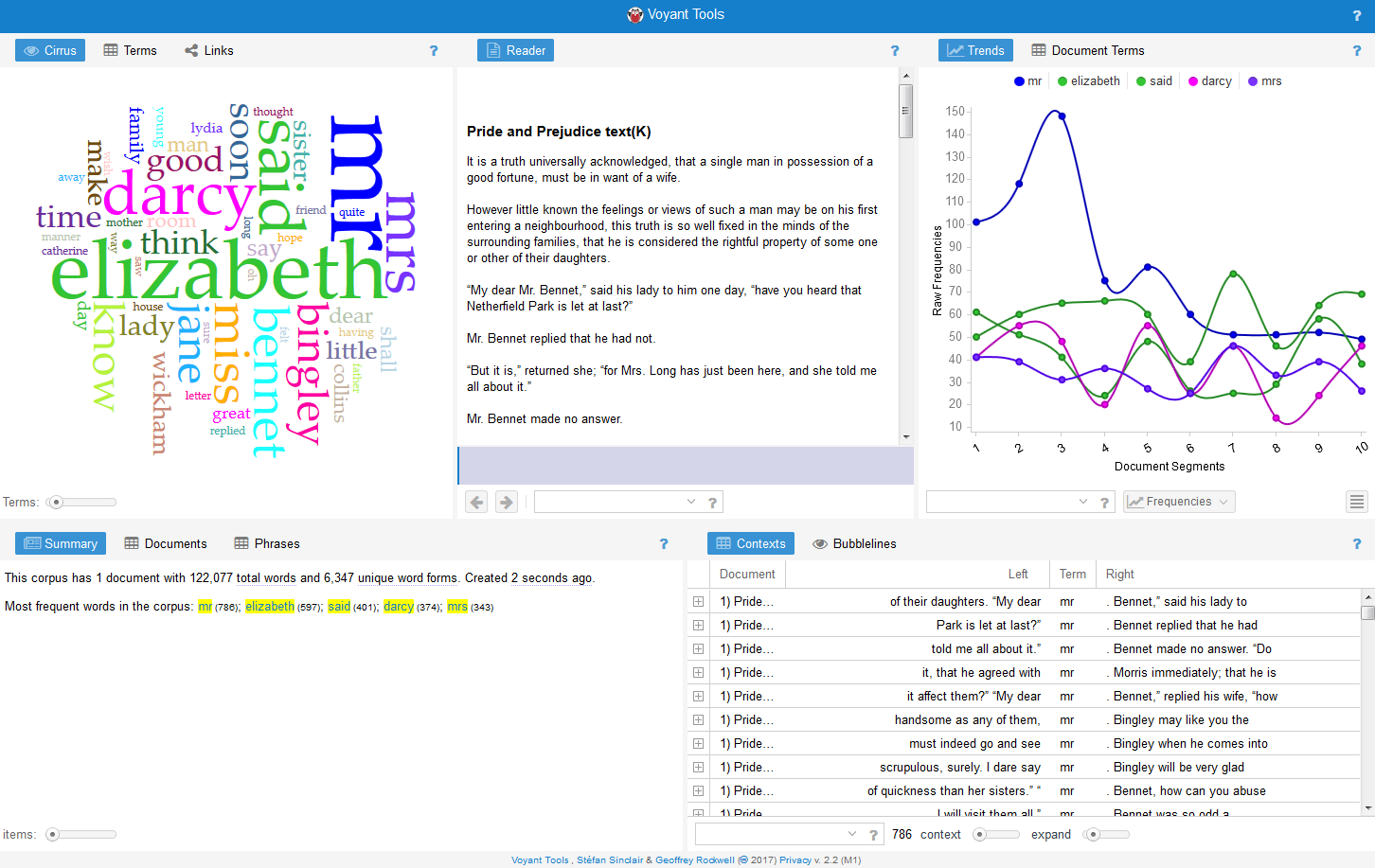
Task: Toggle the 'elizabeth' legend item in Trends
Action: (1089, 81)
